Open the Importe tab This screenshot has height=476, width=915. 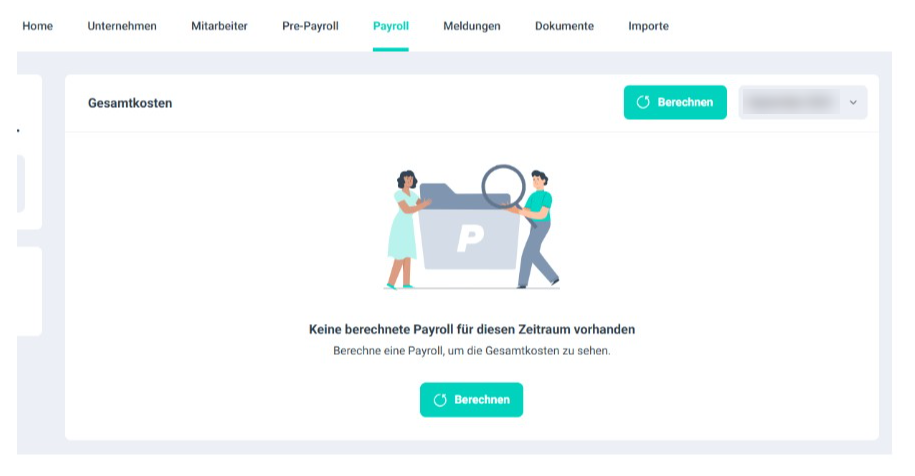[x=648, y=26]
